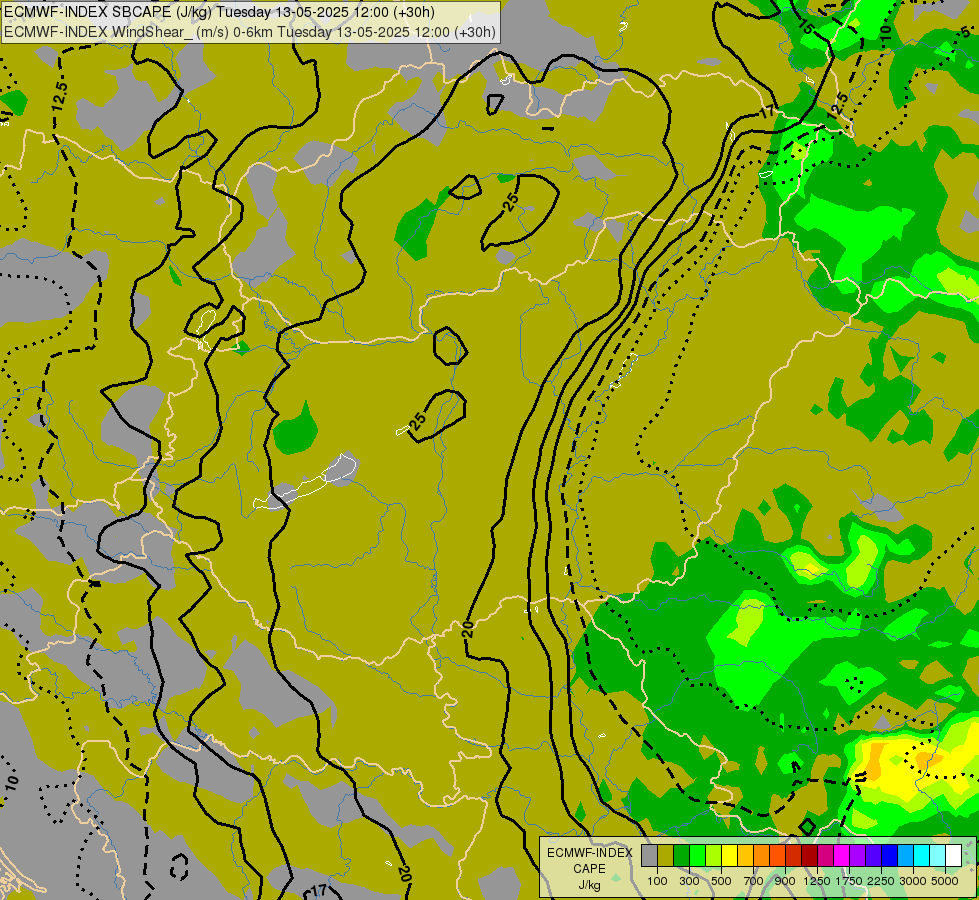The width and height of the screenshot is (979, 900).
Task: Click the 25 label on the contour above the lake
Action: (x=419, y=419)
